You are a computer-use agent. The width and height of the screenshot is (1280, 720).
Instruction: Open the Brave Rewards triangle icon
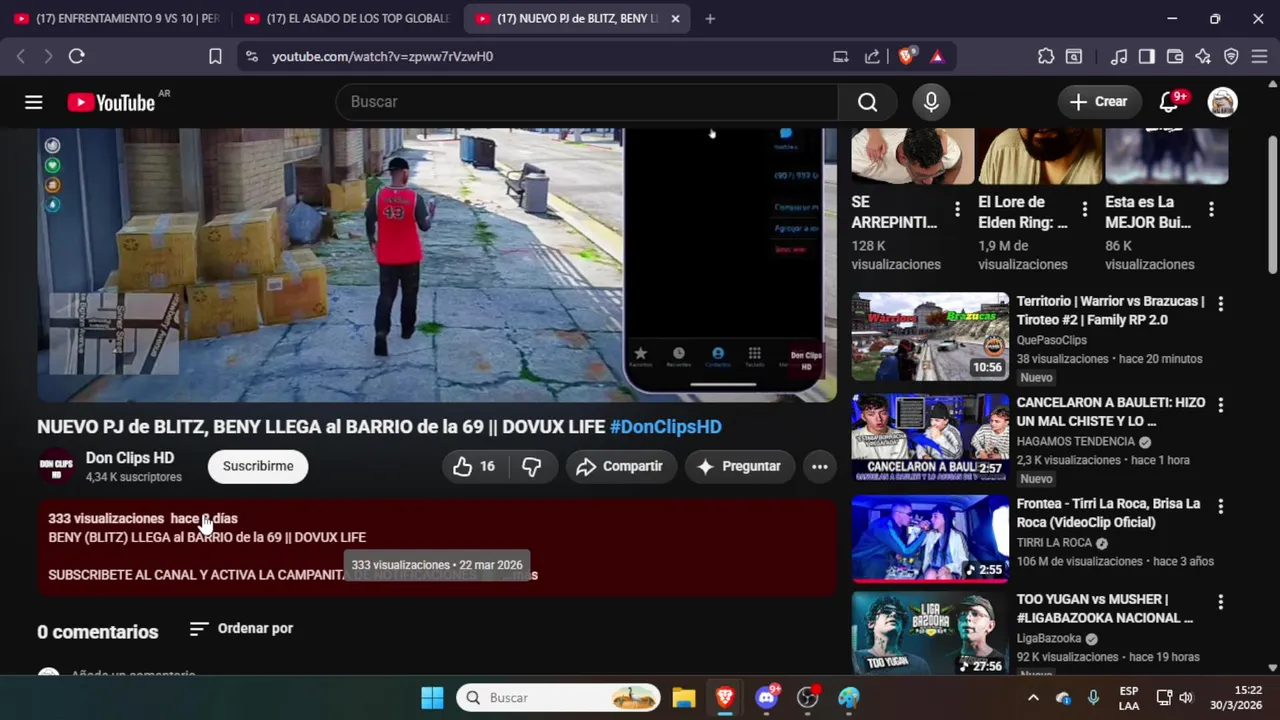pos(937,57)
